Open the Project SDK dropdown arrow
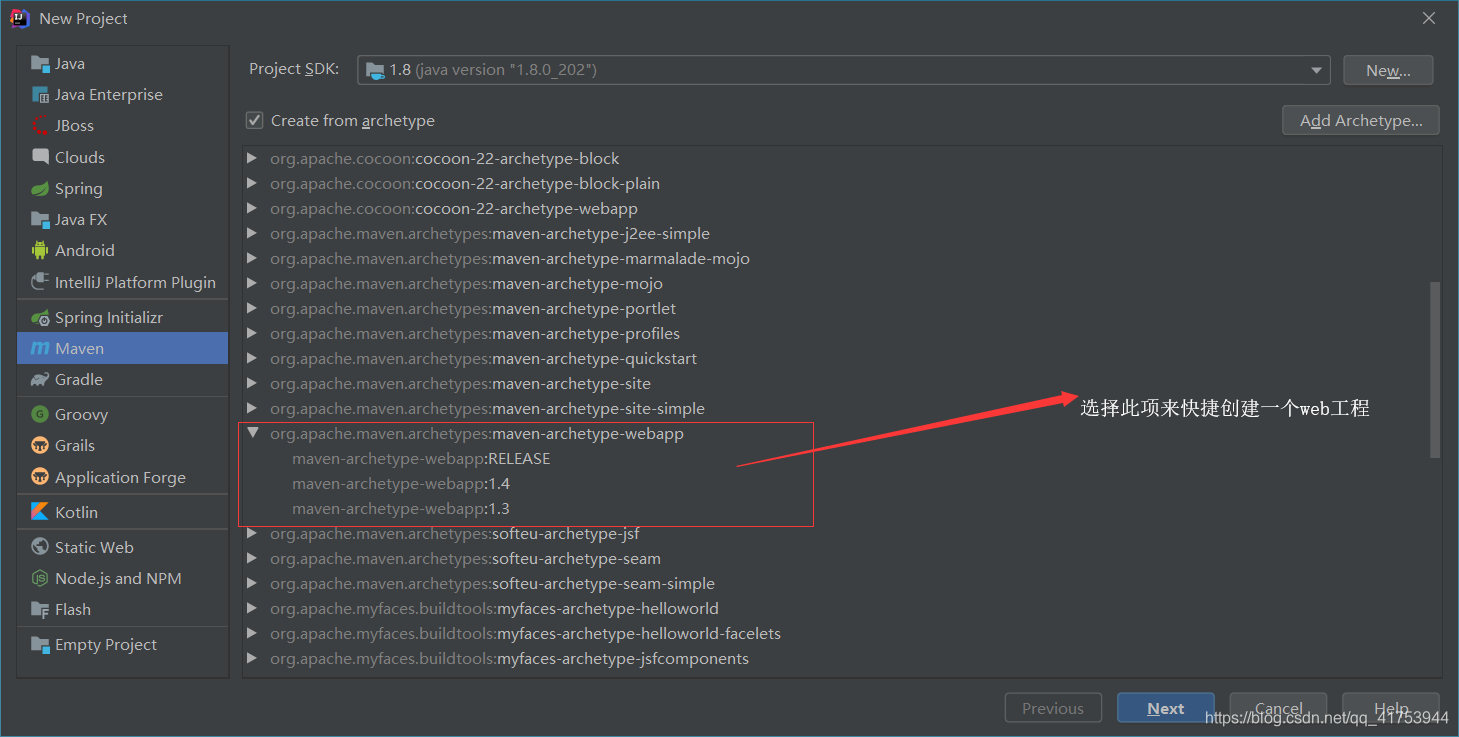 pos(1316,70)
